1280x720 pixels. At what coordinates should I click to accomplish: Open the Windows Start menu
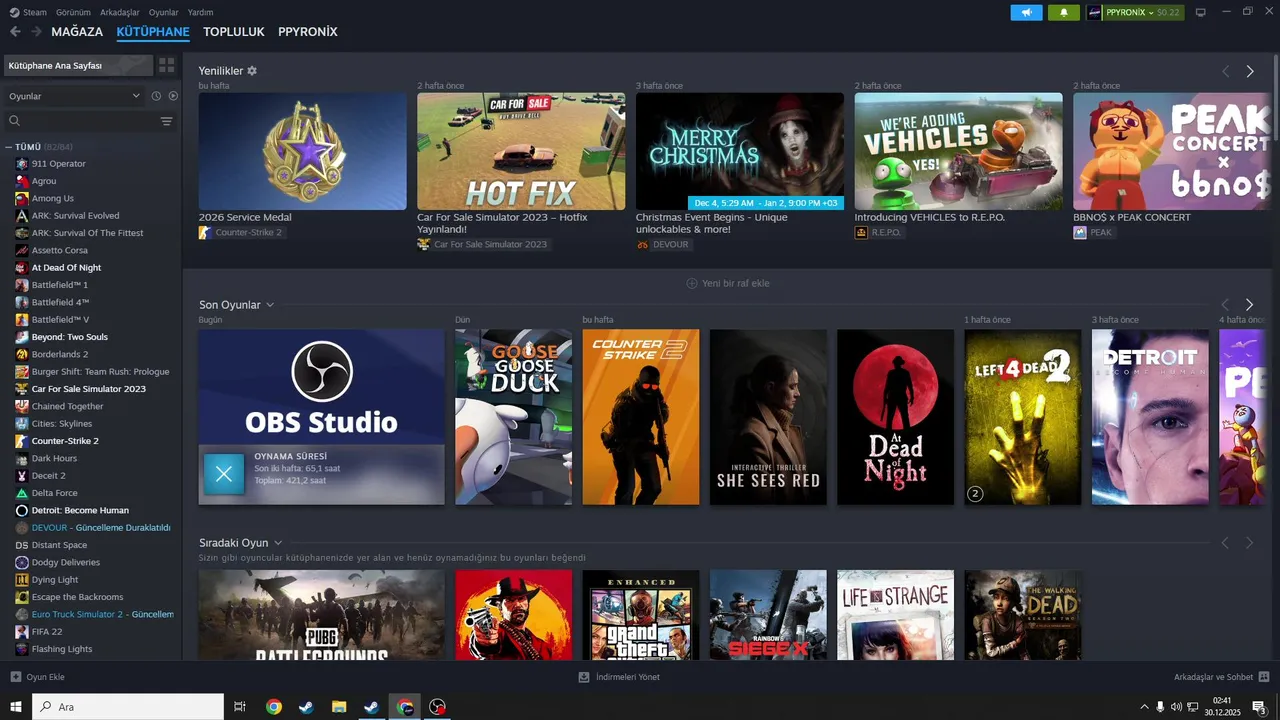click(x=16, y=707)
